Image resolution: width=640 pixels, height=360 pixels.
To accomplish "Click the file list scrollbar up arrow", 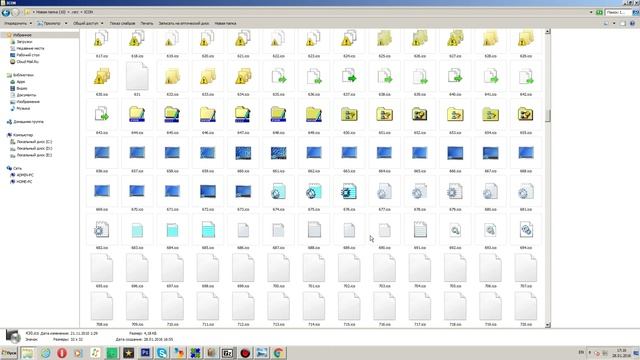I will coord(548,31).
